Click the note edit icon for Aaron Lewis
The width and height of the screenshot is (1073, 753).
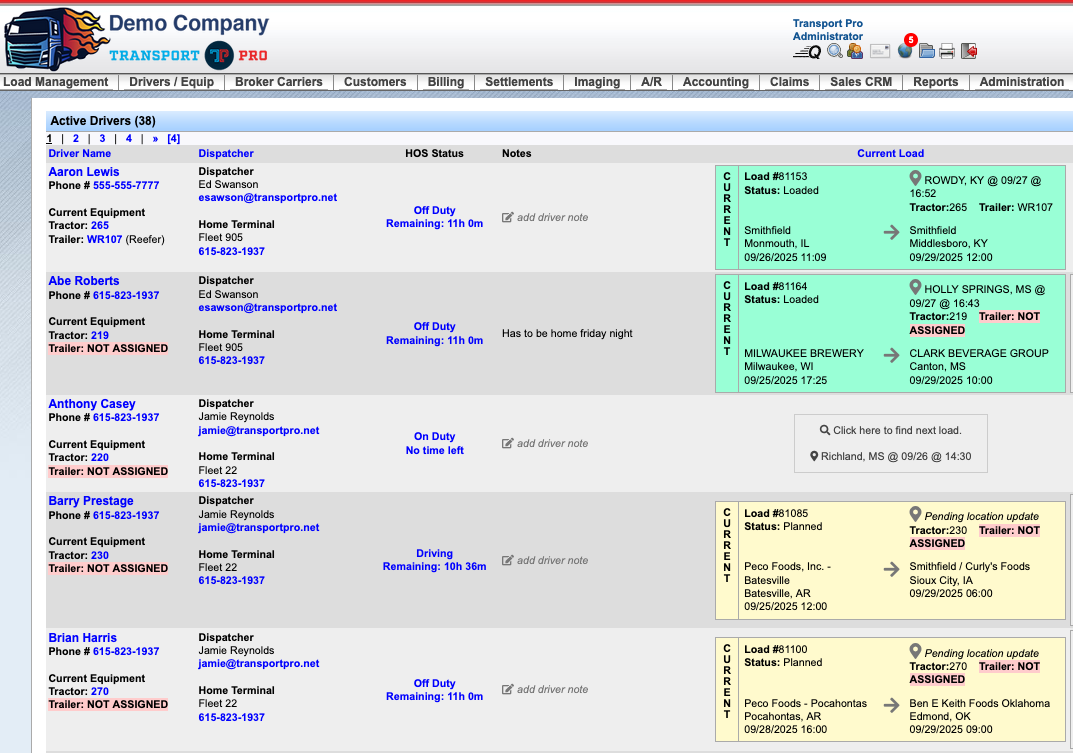(x=508, y=217)
